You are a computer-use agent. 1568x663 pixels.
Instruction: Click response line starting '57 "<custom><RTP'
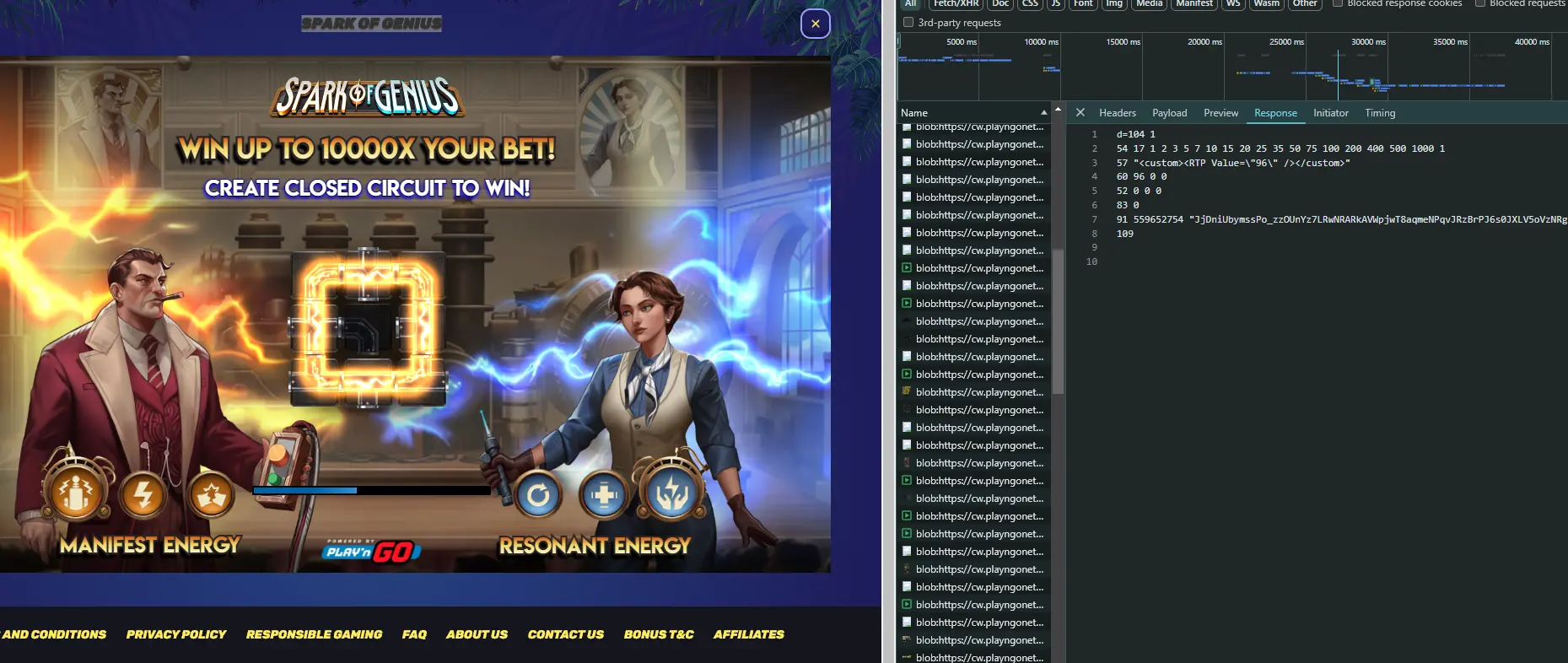(1232, 163)
